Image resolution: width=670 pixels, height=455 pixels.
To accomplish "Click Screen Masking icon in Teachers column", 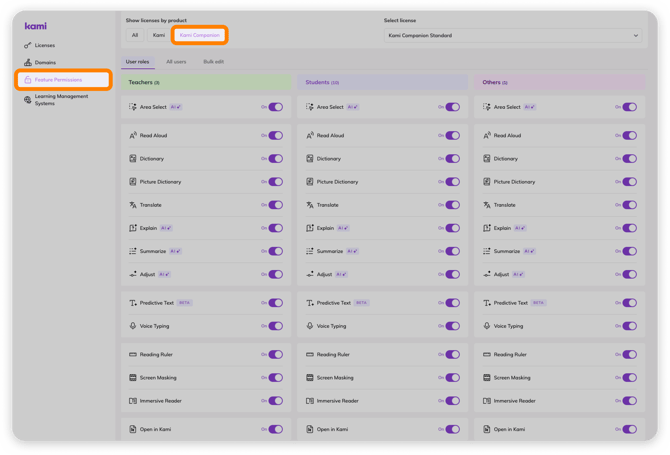I will click(x=133, y=378).
